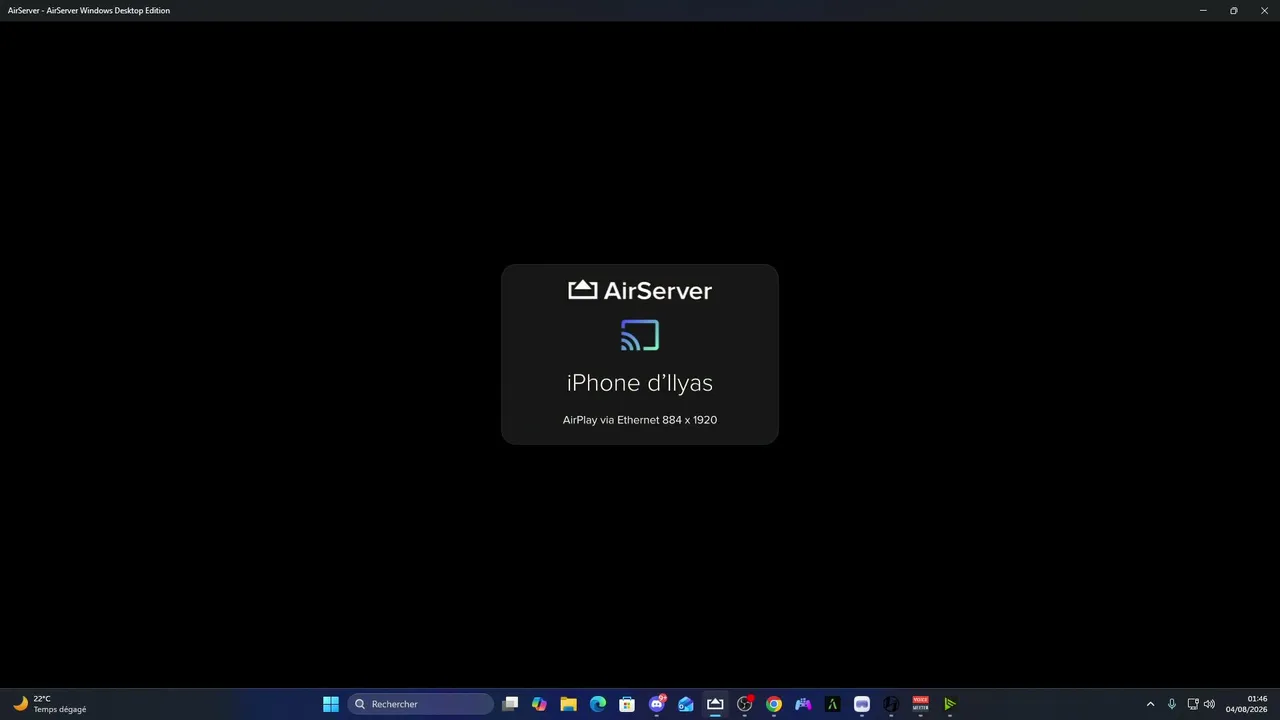
Task: Click the Rechercher taskbar search box
Action: tap(421, 704)
